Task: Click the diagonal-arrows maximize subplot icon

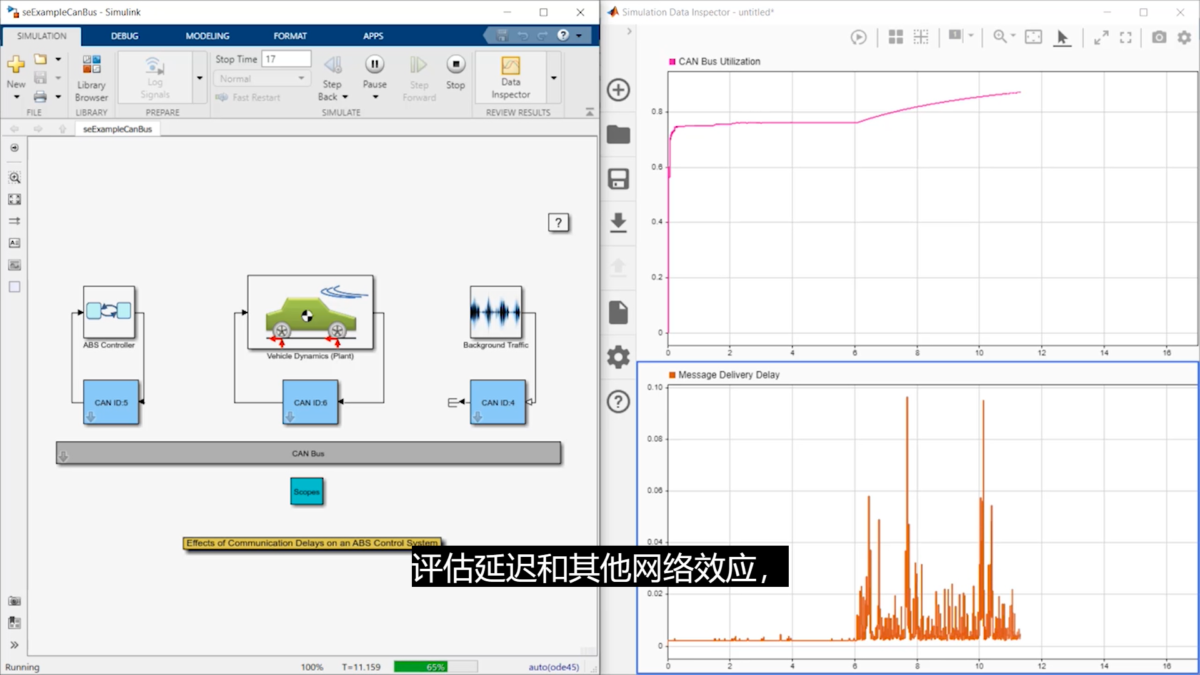Action: click(x=1101, y=37)
